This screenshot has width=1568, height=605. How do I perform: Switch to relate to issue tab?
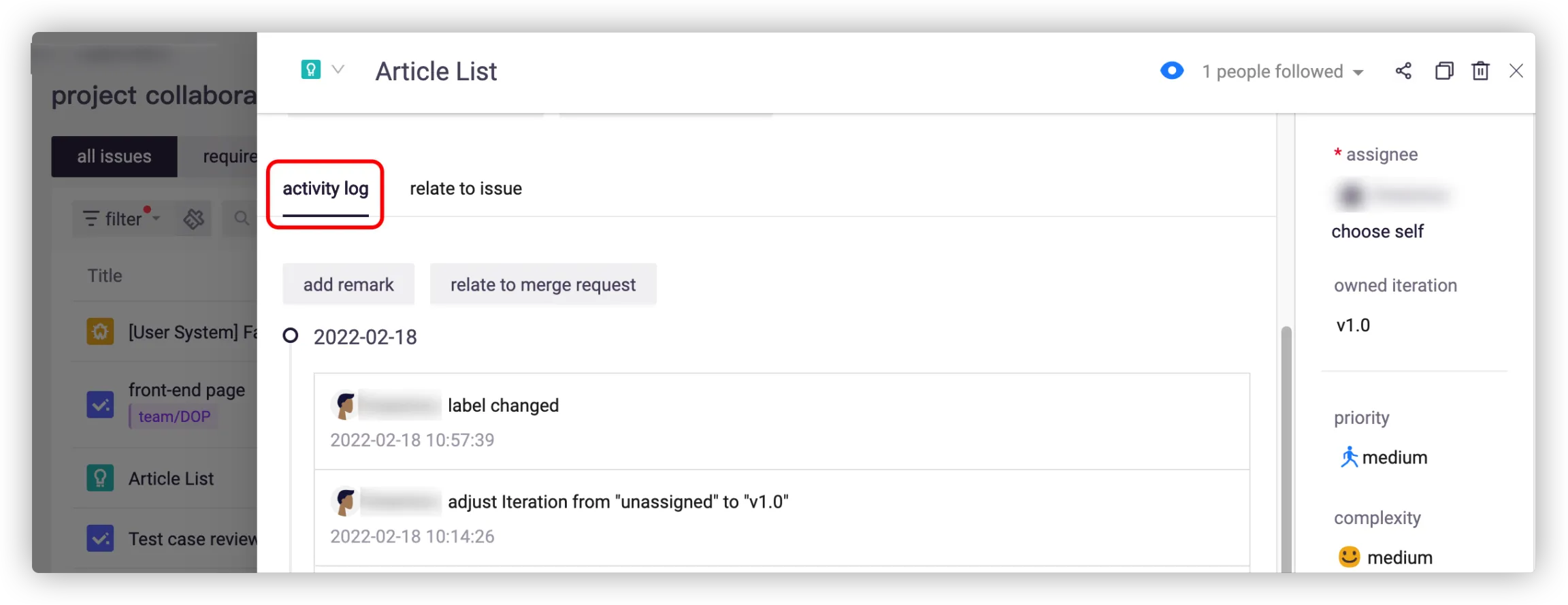(465, 189)
